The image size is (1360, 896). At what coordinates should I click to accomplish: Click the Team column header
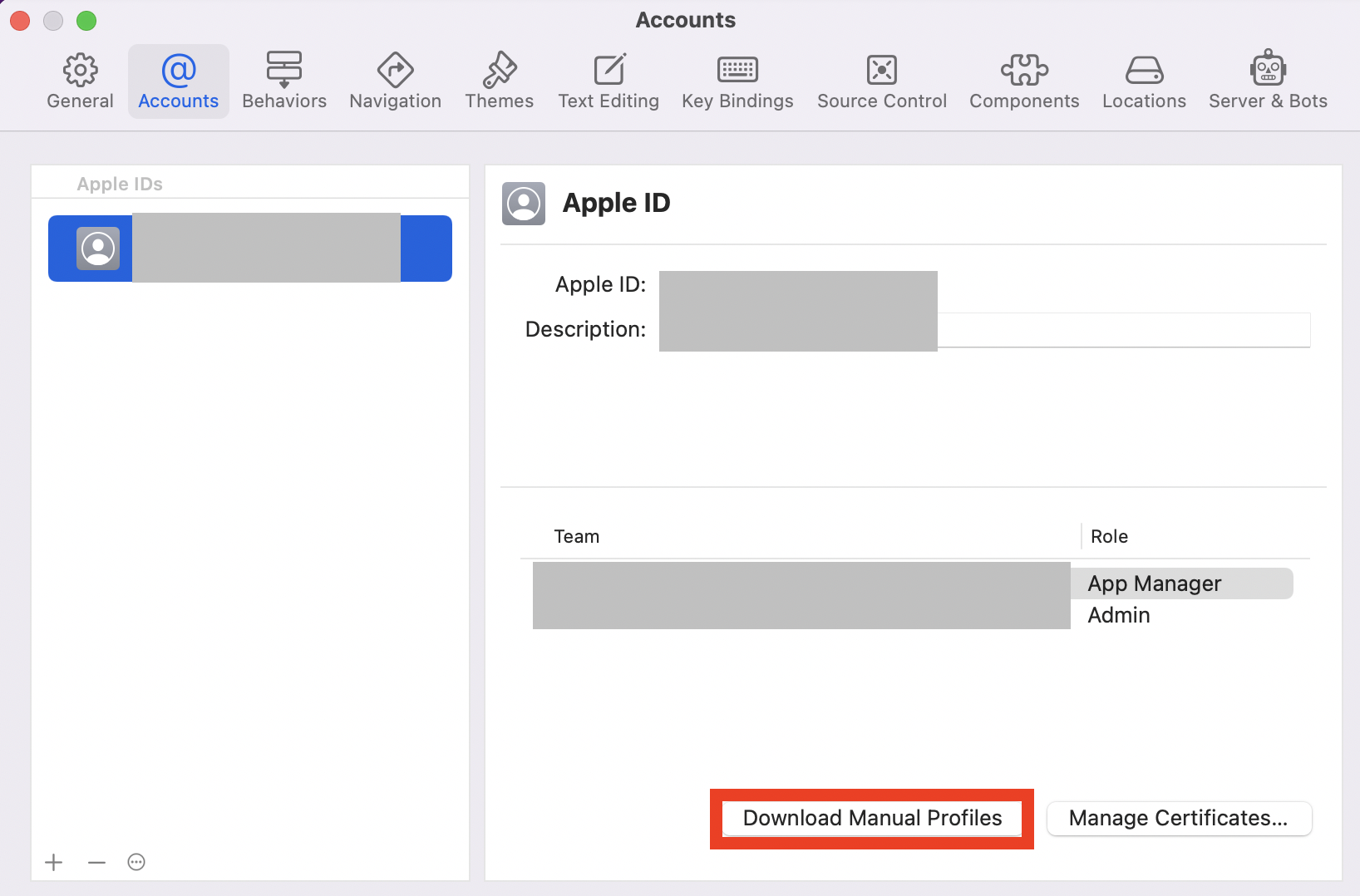point(577,537)
